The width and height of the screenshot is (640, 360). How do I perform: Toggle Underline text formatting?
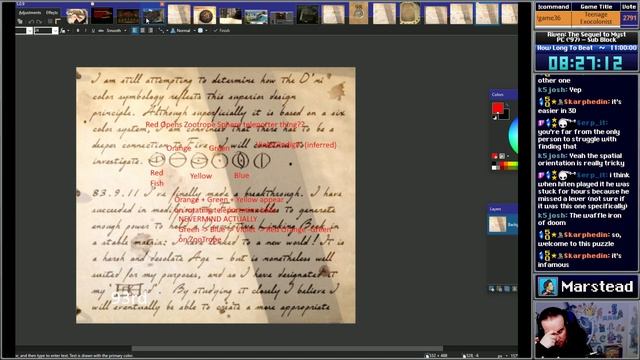pyautogui.click(x=93, y=31)
